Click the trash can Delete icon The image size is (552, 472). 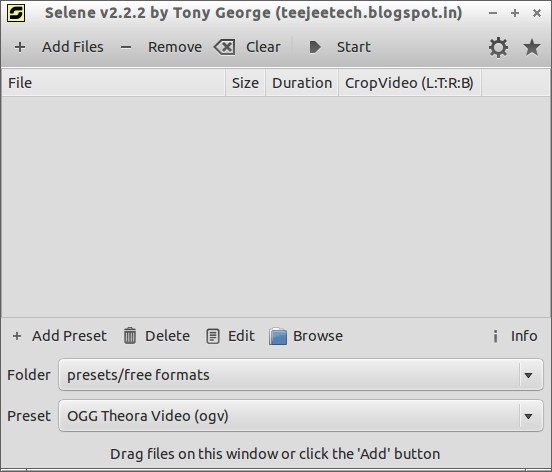pos(130,335)
